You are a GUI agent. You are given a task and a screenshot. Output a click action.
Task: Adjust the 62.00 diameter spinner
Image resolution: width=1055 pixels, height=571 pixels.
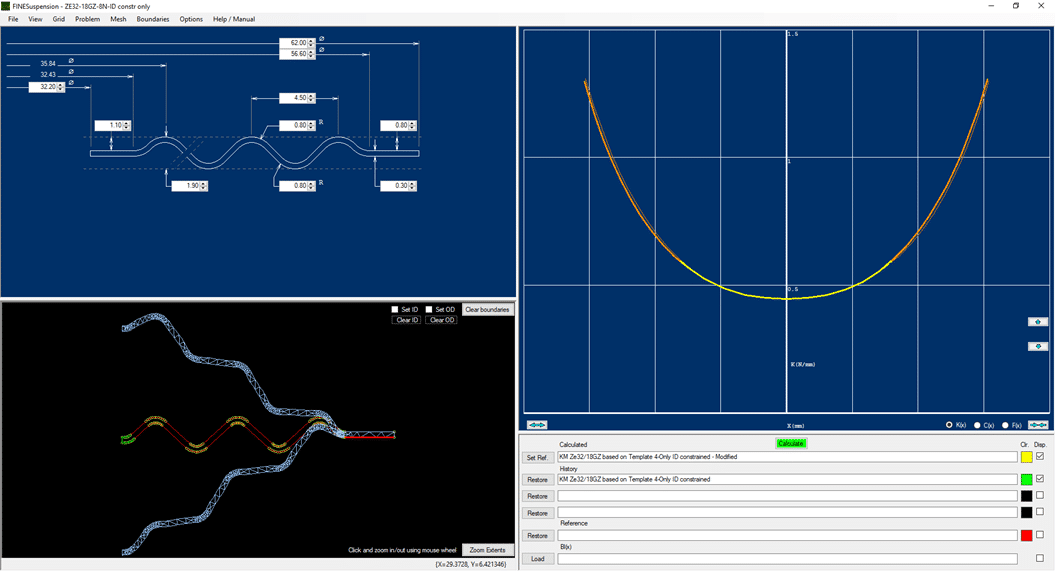click(x=311, y=43)
